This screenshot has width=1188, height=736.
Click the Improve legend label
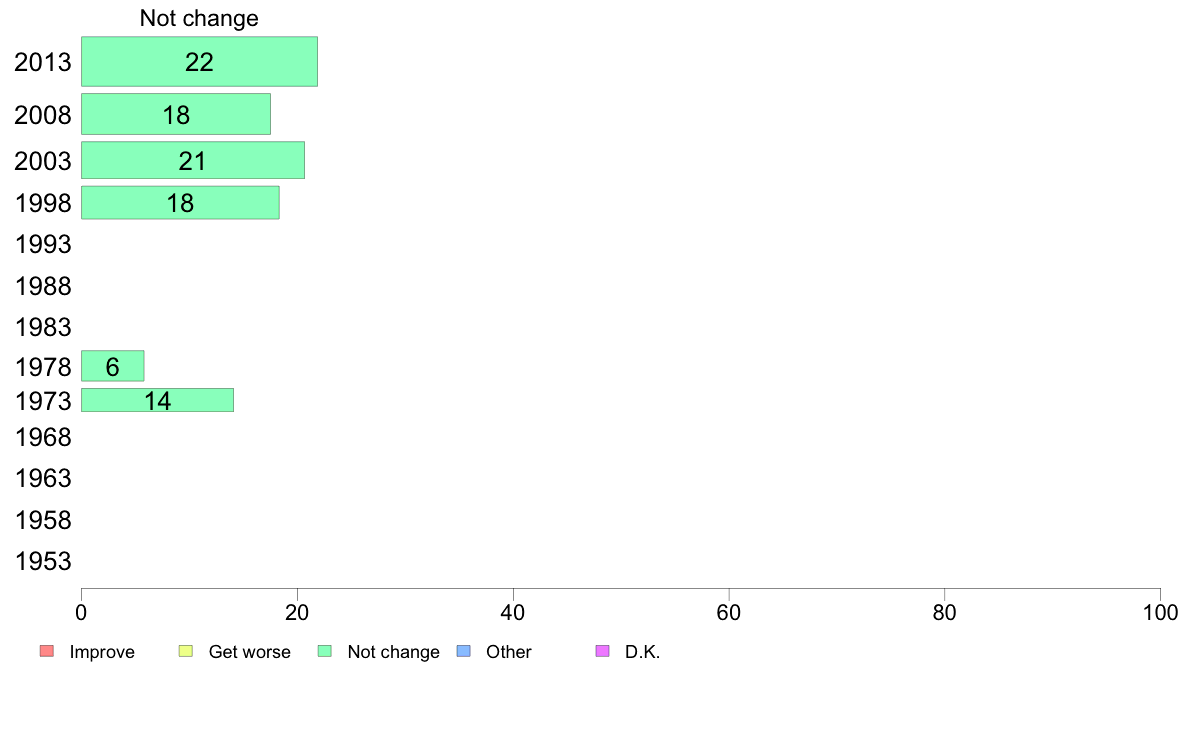[x=102, y=652]
